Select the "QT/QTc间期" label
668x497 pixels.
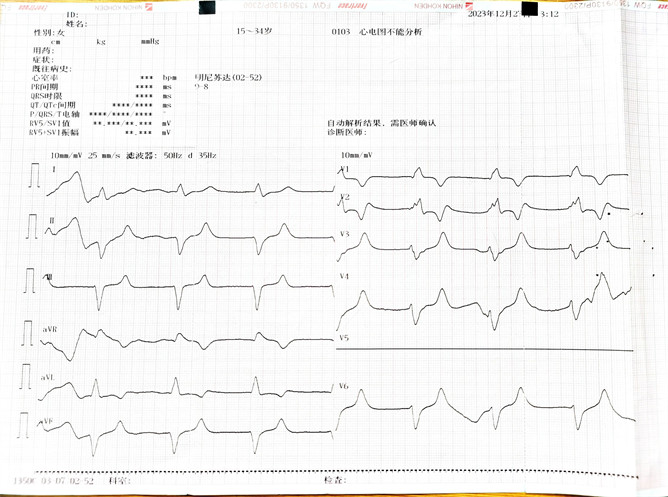[x=53, y=105]
